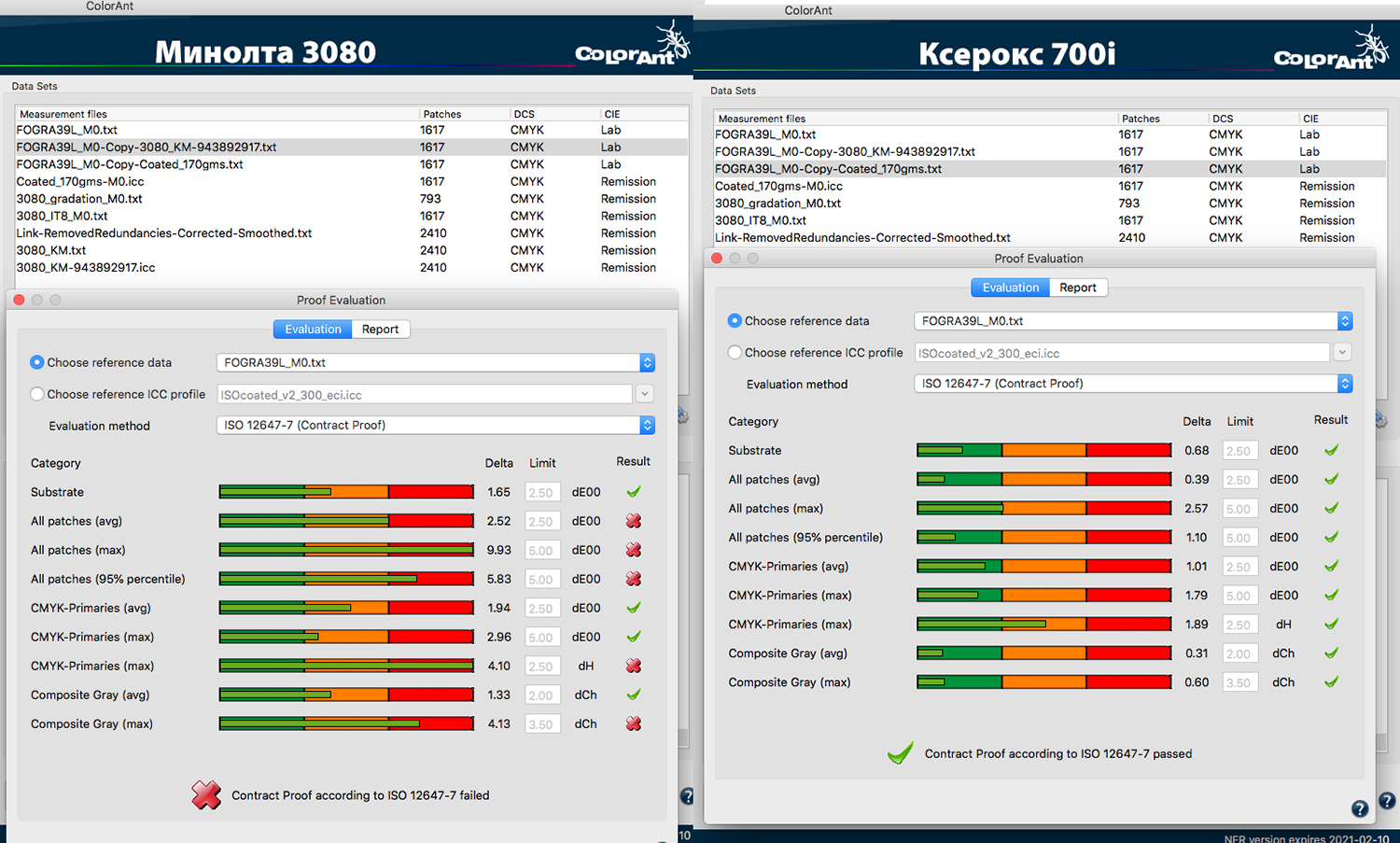Screen dimensions: 1400x843
Task: Click All patches (max) check in Xerox window
Action: (1332, 508)
